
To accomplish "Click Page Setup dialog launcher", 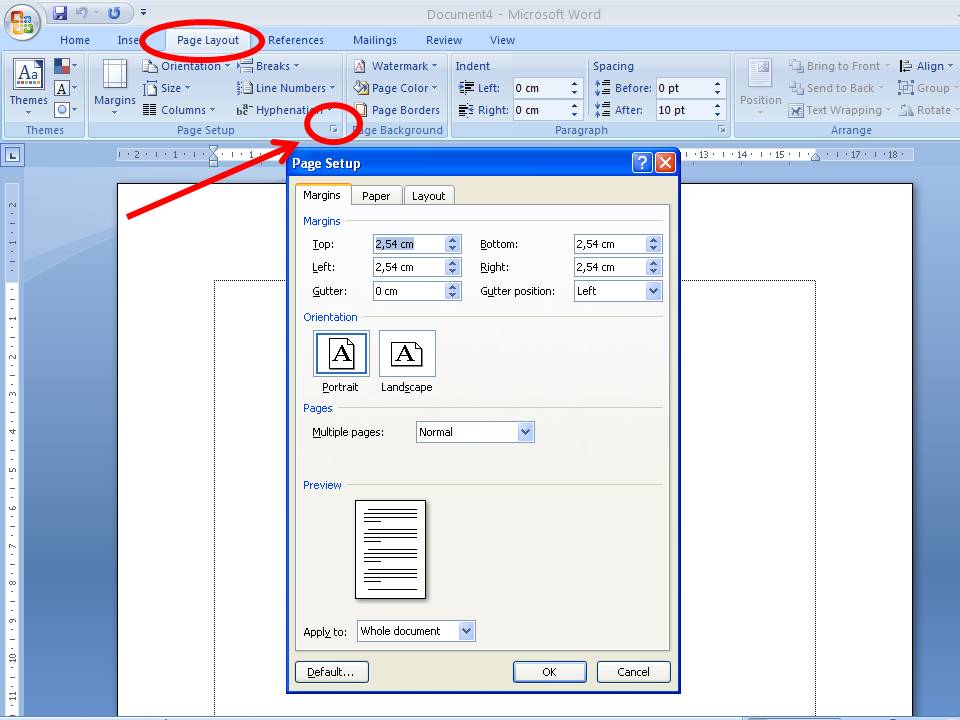I will pyautogui.click(x=334, y=129).
